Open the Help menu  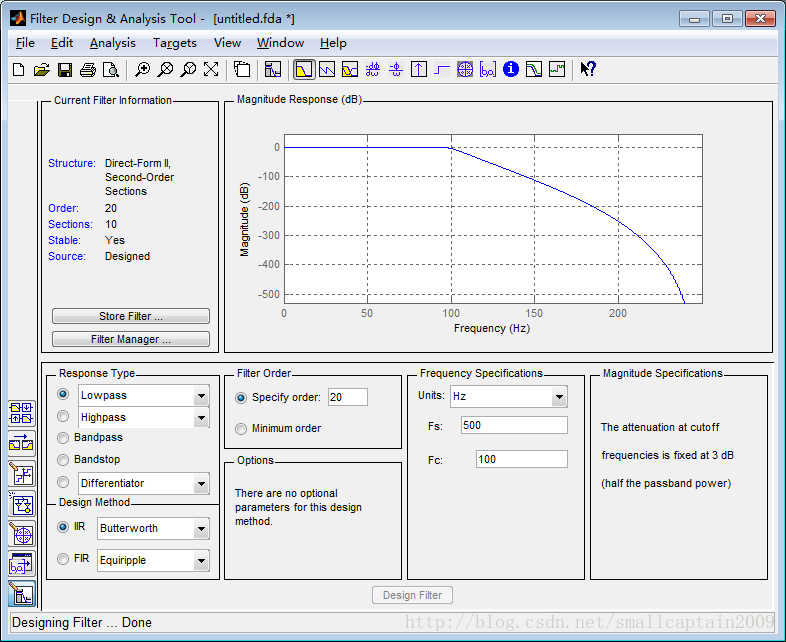point(333,43)
